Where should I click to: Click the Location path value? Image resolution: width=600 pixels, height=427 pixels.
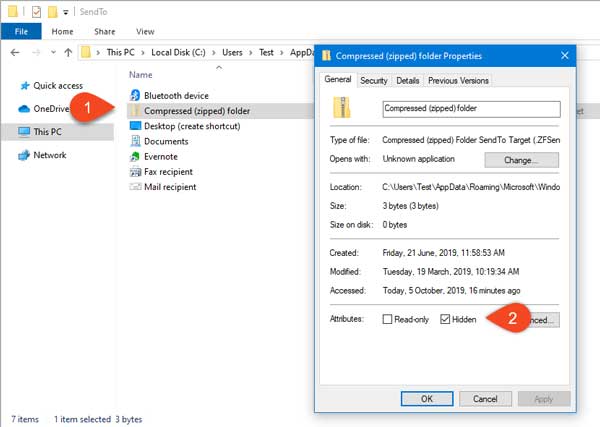click(x=471, y=187)
